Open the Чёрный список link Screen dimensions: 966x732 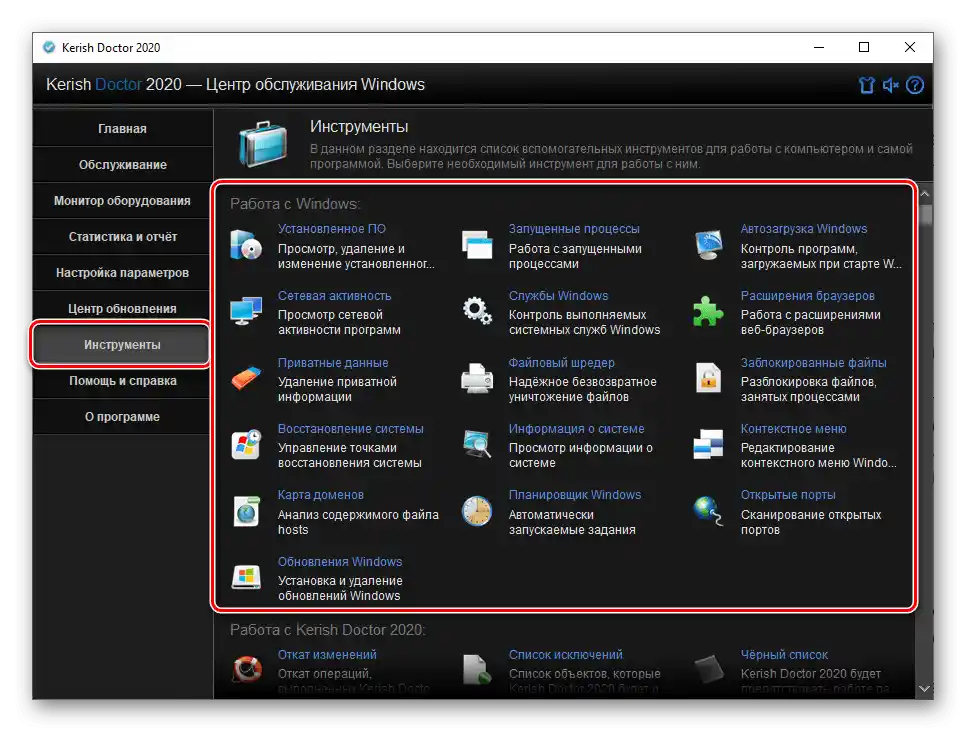[784, 654]
